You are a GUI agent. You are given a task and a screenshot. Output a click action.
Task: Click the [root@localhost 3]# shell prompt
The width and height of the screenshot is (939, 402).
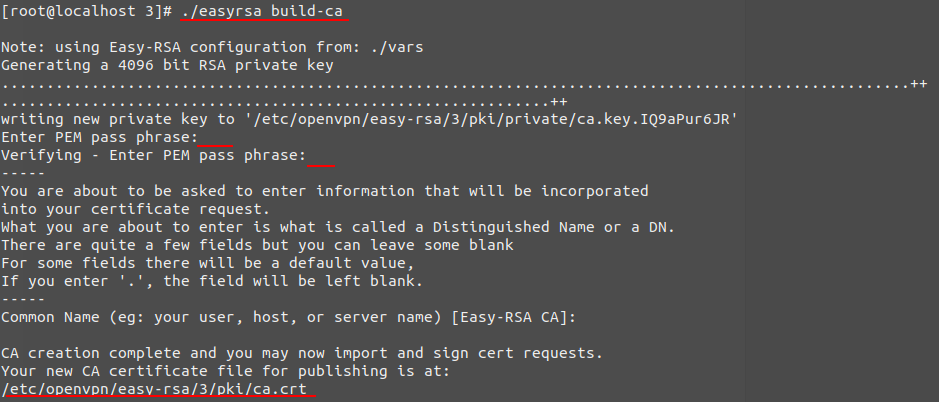[x=87, y=11]
